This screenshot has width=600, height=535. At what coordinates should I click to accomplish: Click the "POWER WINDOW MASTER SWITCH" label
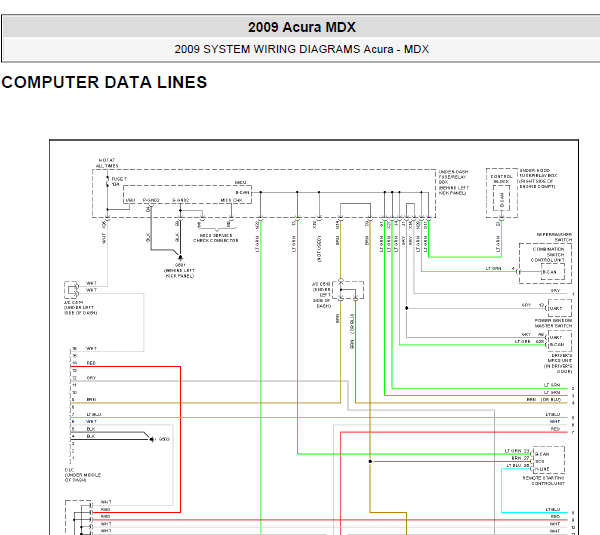point(553,323)
